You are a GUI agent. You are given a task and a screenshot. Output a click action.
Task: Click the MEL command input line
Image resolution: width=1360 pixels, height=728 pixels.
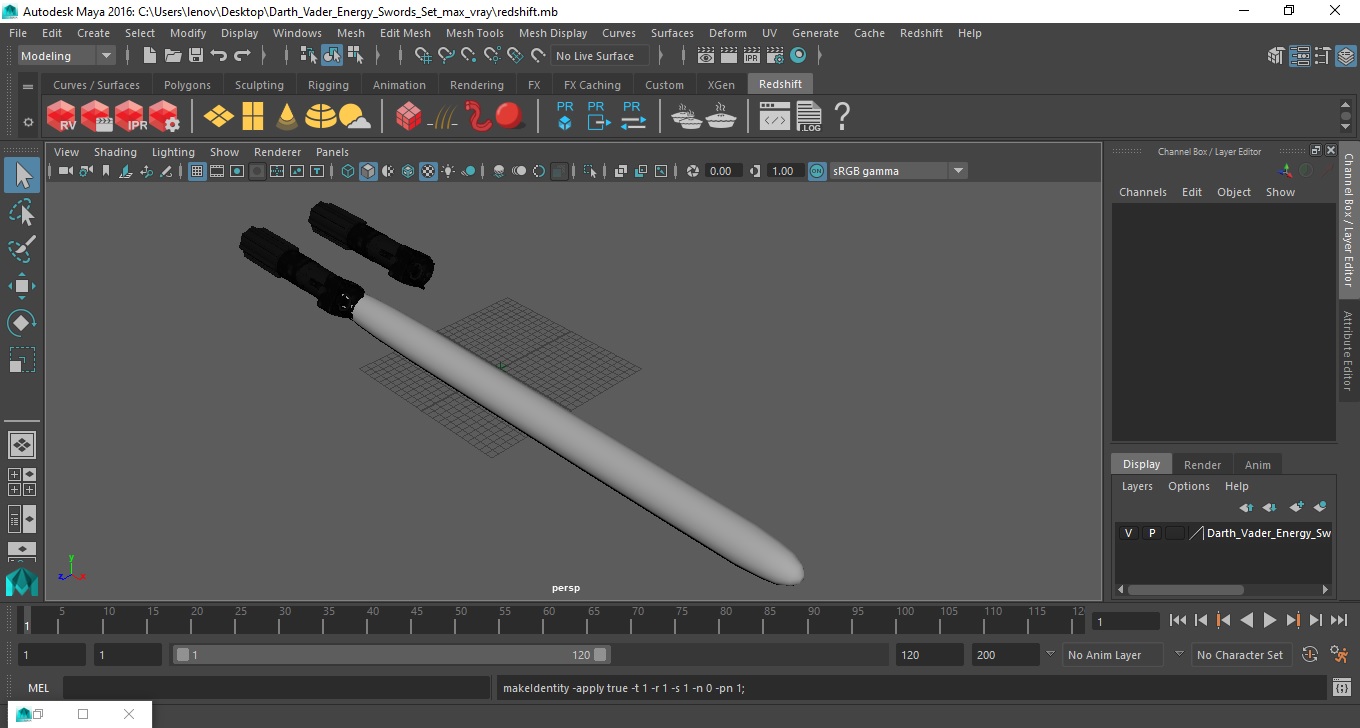(x=276, y=688)
